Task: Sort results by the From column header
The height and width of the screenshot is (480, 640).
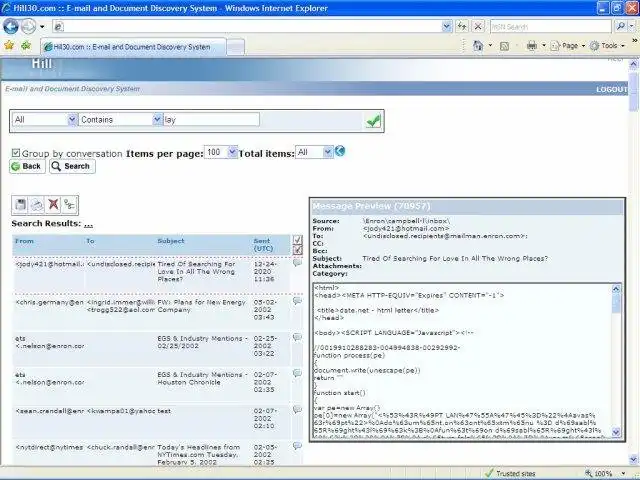Action: 24,241
